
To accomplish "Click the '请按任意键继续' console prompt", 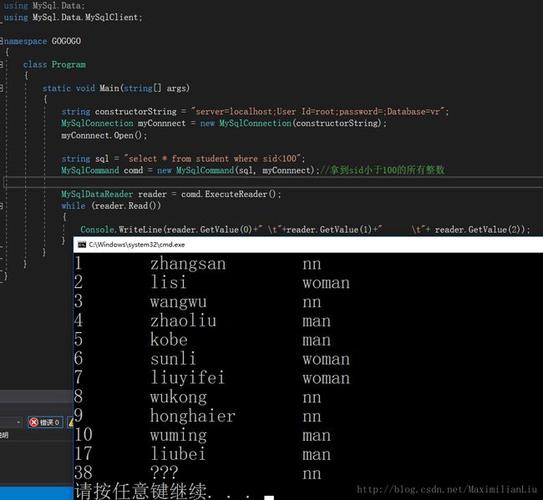I will tap(140, 491).
